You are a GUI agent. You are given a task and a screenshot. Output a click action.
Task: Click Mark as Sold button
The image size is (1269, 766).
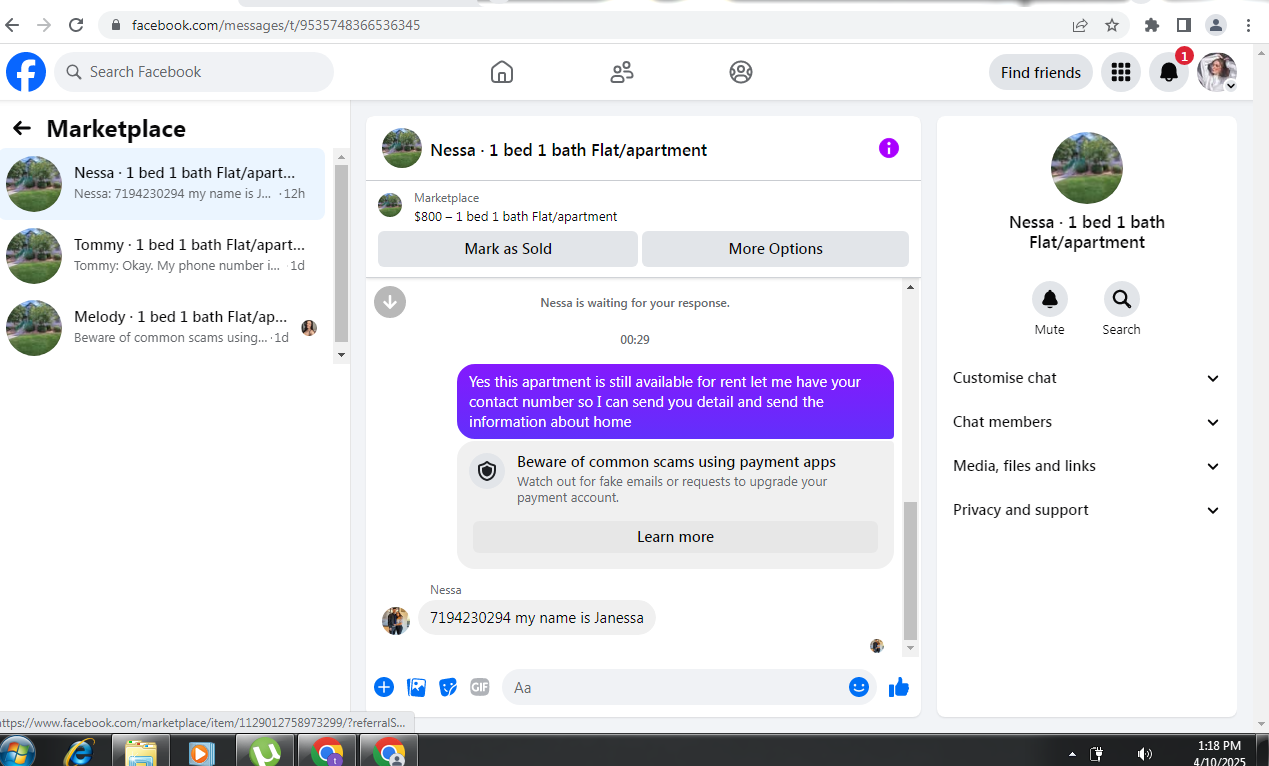tap(508, 249)
